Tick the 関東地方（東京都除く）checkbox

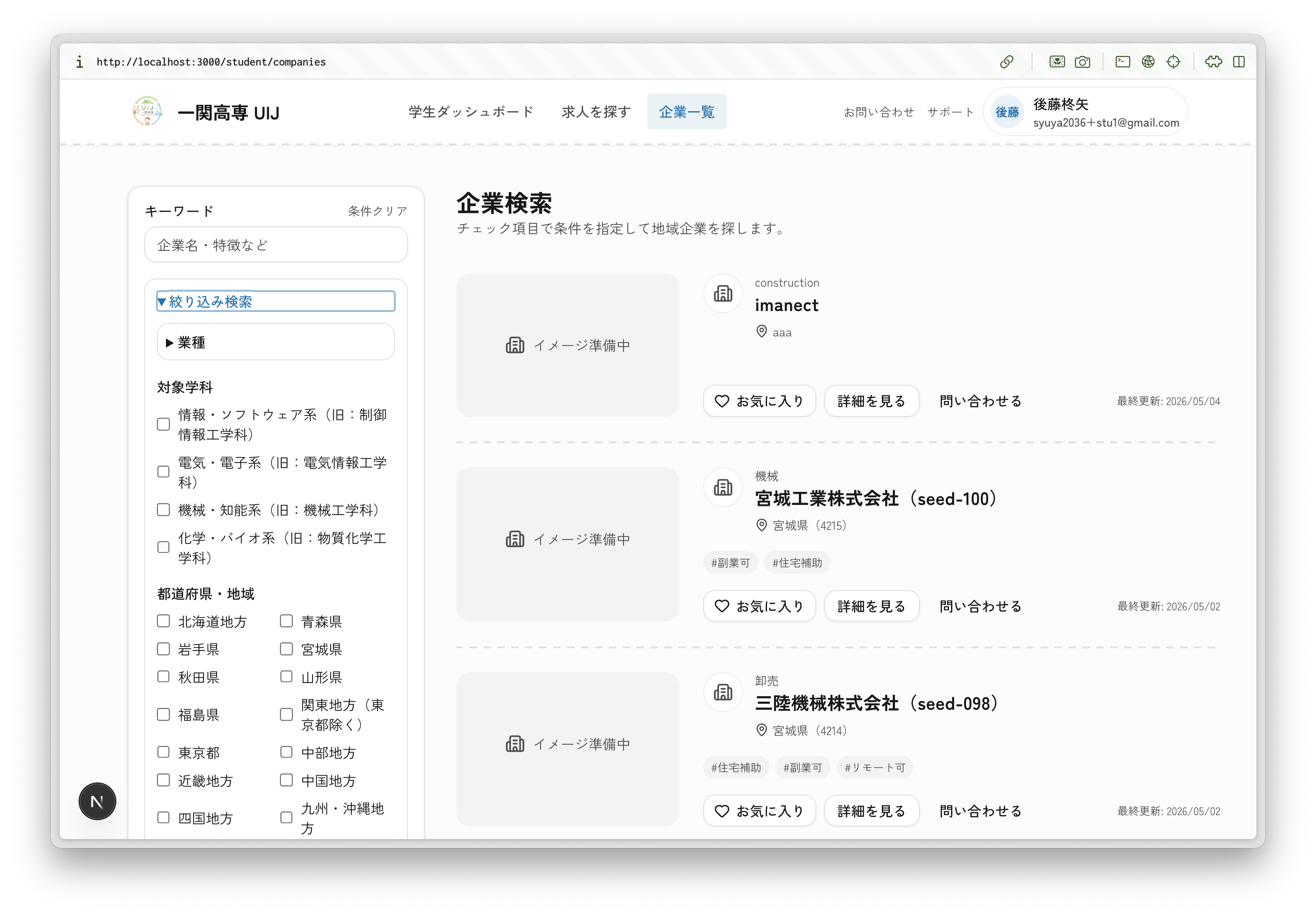pyautogui.click(x=286, y=714)
